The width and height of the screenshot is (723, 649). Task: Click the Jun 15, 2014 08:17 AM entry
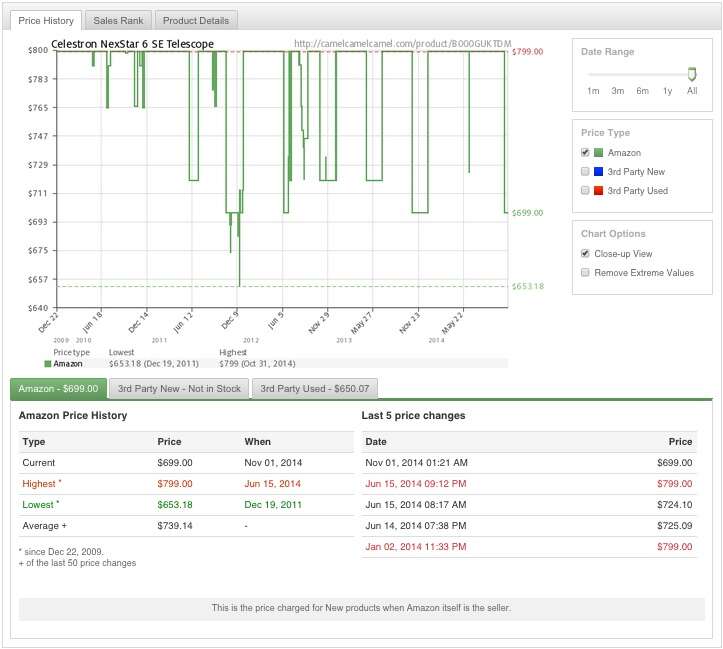tap(416, 505)
